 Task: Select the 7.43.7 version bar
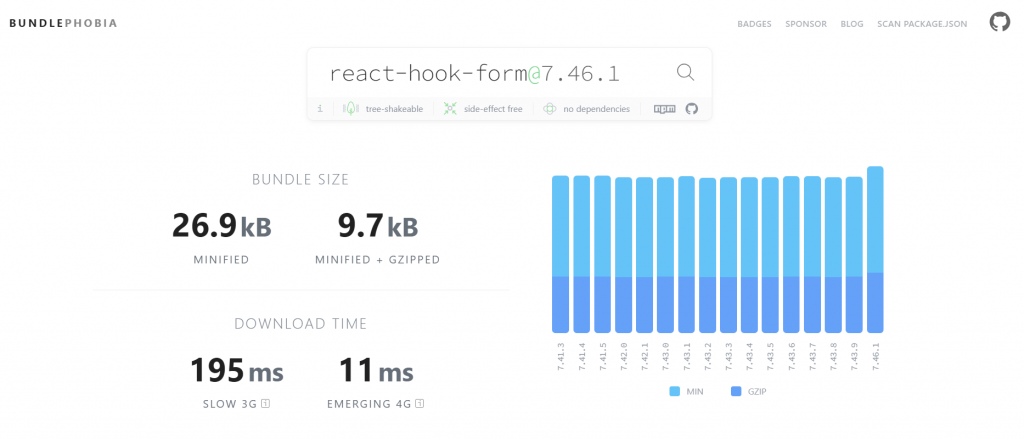(812, 255)
